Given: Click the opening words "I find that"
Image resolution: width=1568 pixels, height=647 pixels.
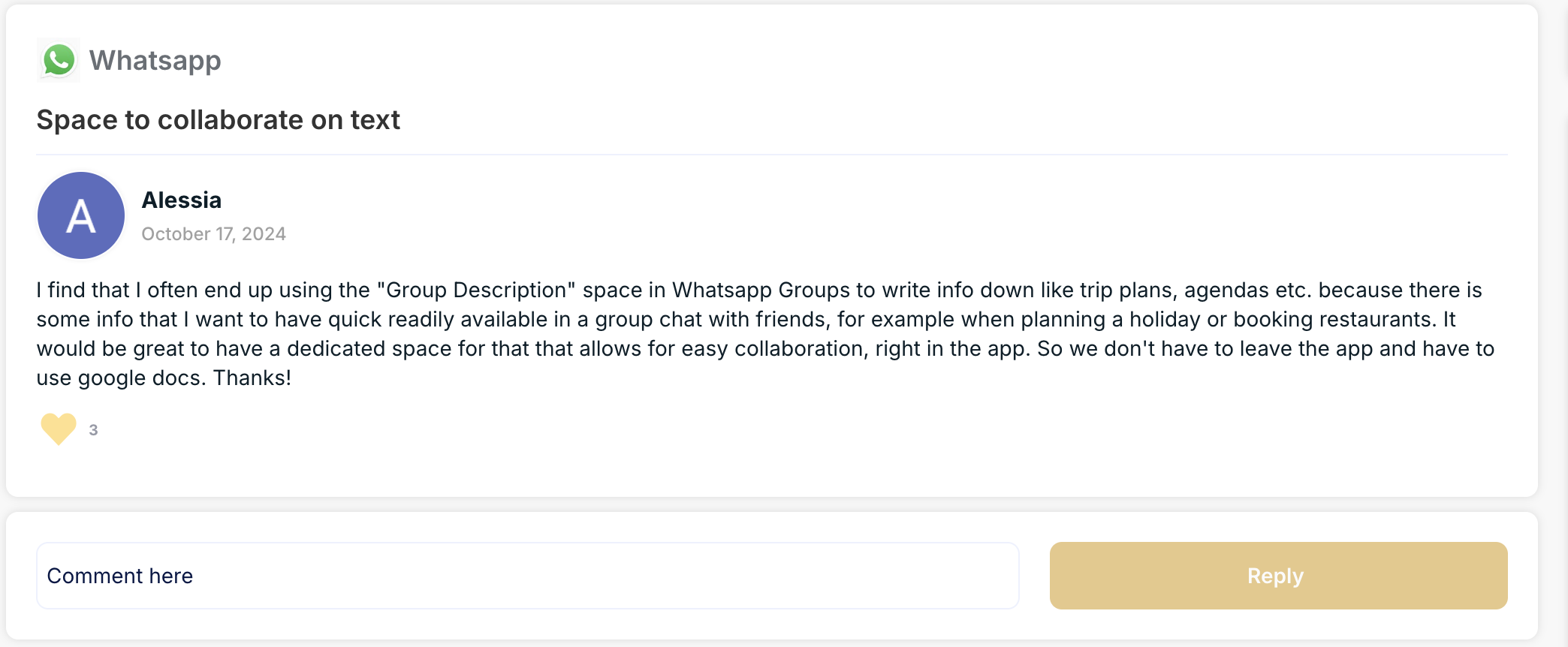Looking at the screenshot, I should coord(83,290).
